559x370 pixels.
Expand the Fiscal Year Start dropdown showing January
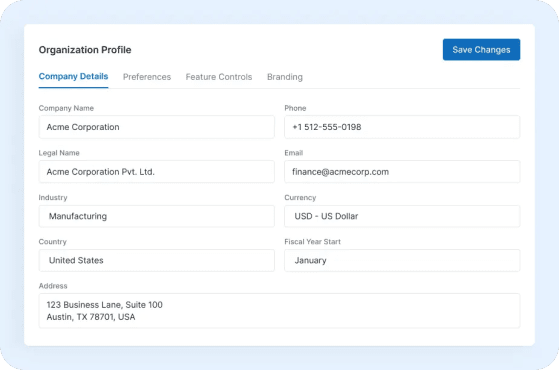[x=402, y=260]
